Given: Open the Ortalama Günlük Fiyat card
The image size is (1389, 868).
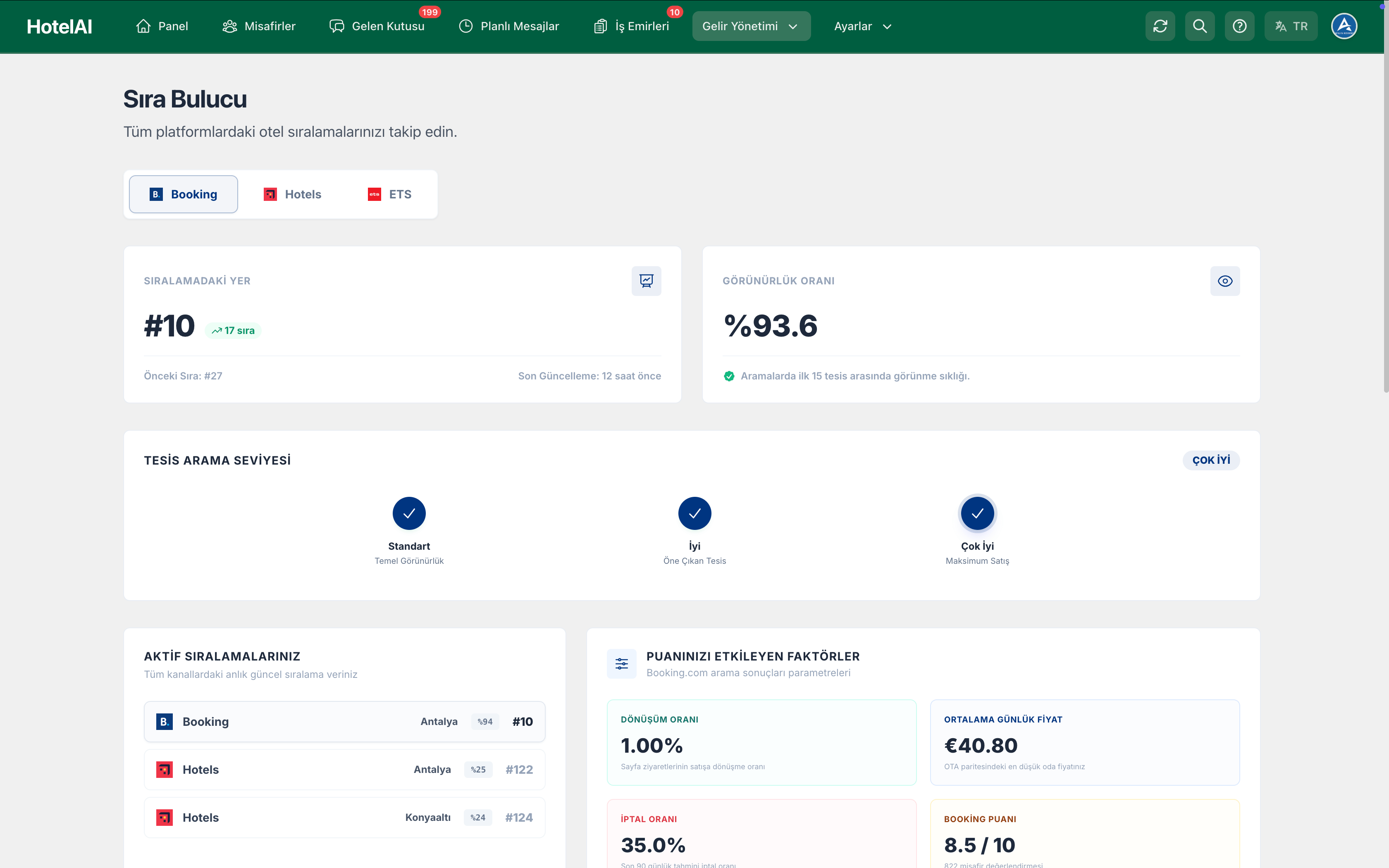Looking at the screenshot, I should tap(1085, 742).
